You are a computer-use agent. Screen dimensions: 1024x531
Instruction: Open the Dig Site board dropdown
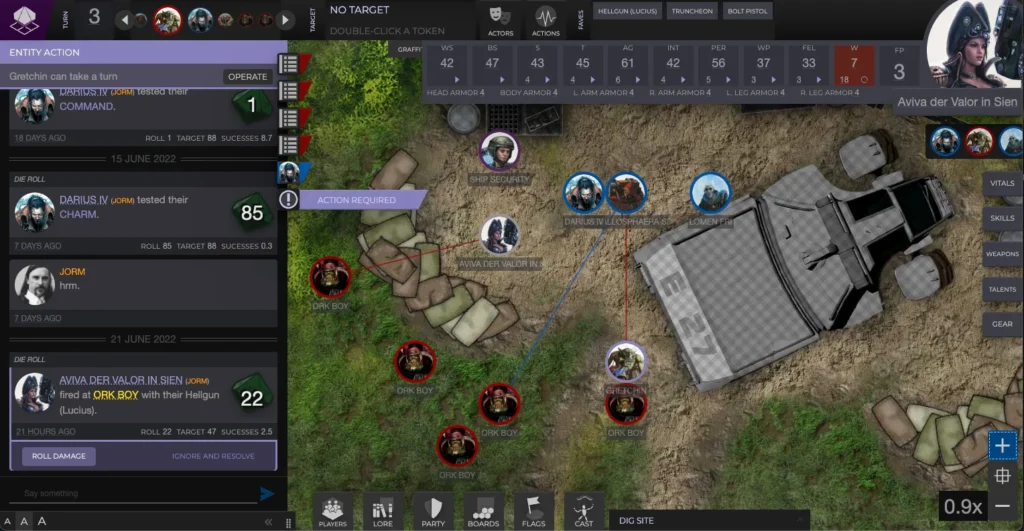pyautogui.click(x=709, y=521)
